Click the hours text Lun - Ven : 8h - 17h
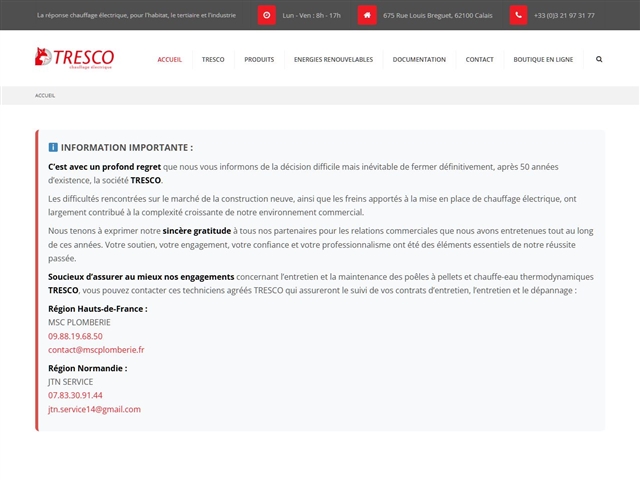Viewport: 640px width, 480px height. 311,16
